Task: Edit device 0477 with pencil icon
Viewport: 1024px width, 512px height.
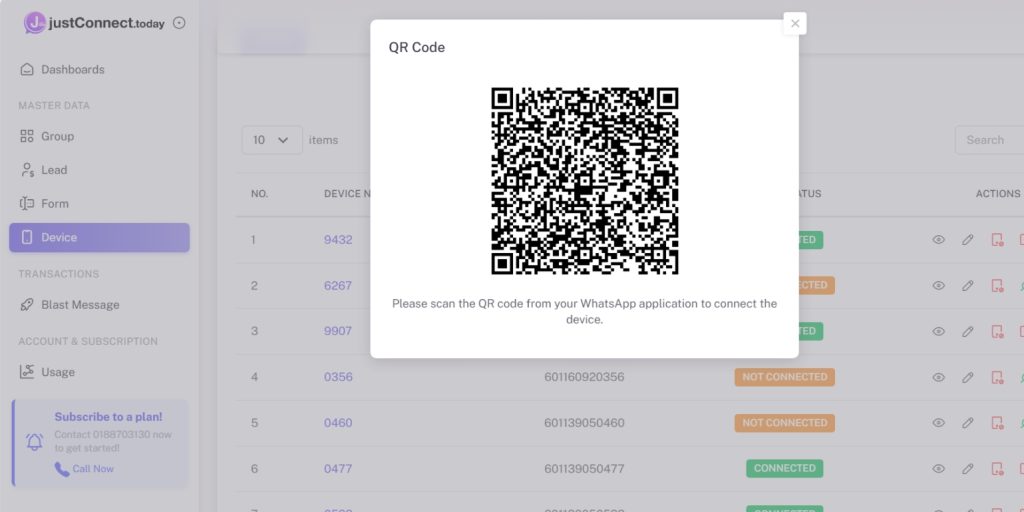Action: click(x=968, y=468)
